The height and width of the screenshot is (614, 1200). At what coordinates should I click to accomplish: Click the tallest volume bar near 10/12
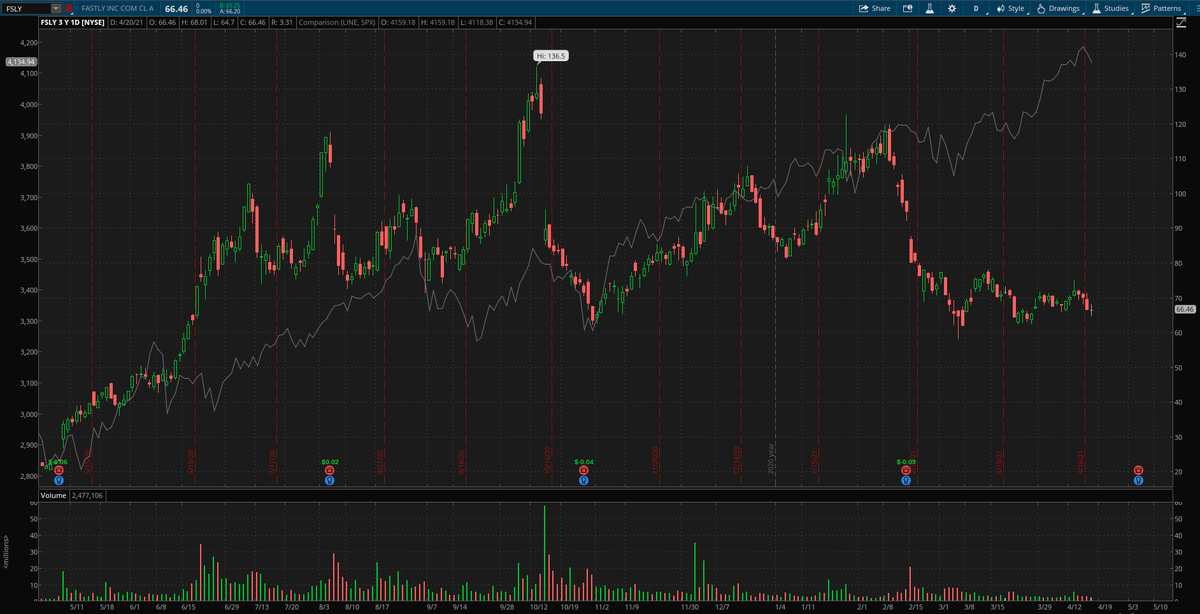tap(545, 553)
